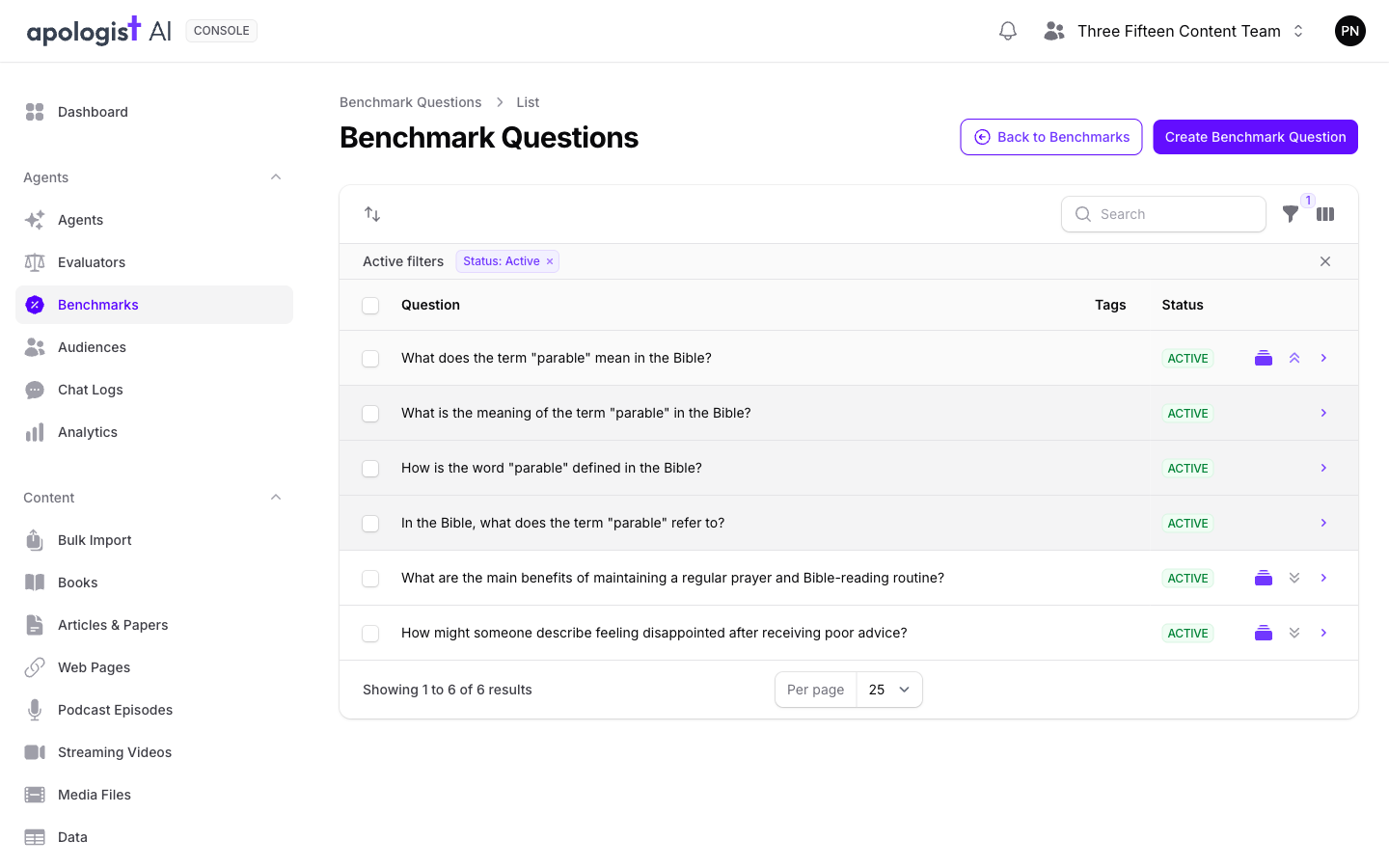Collapse variants of 'What does the term "parable"' row

(x=1294, y=358)
